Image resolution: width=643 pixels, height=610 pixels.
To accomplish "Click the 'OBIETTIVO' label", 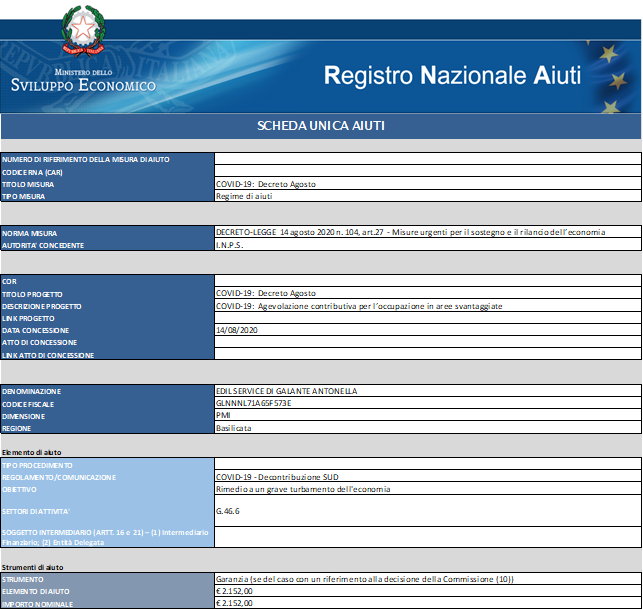I will [x=19, y=489].
